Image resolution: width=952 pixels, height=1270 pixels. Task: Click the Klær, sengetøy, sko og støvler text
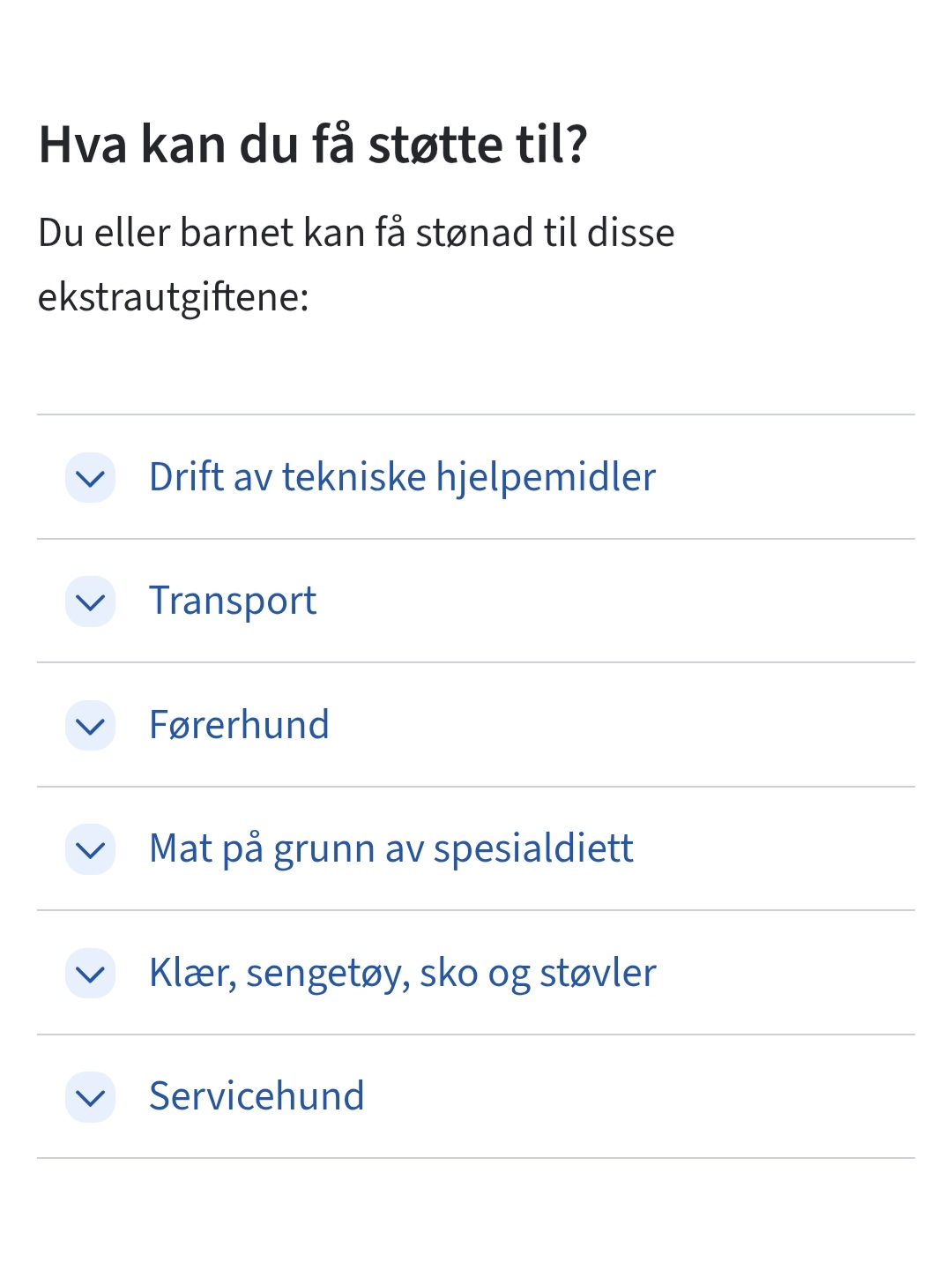point(403,973)
